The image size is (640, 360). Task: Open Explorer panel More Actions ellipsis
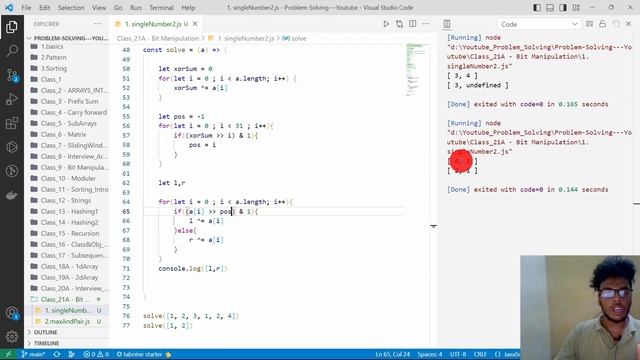[x=97, y=24]
